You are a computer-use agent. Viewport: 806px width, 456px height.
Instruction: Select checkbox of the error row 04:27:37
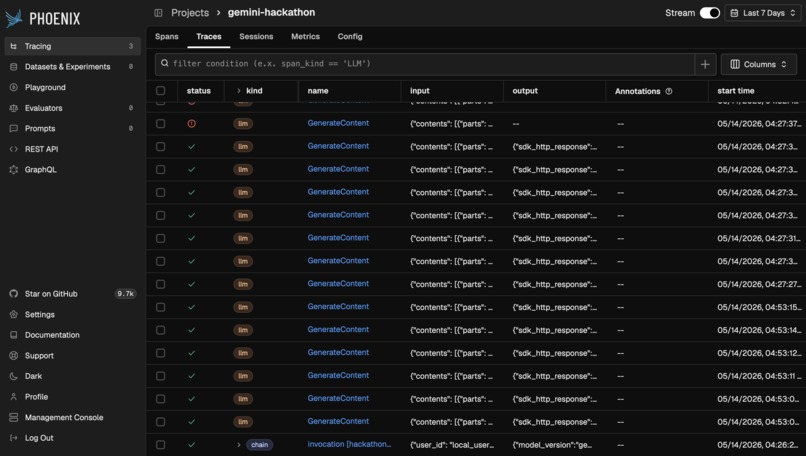[x=160, y=124]
